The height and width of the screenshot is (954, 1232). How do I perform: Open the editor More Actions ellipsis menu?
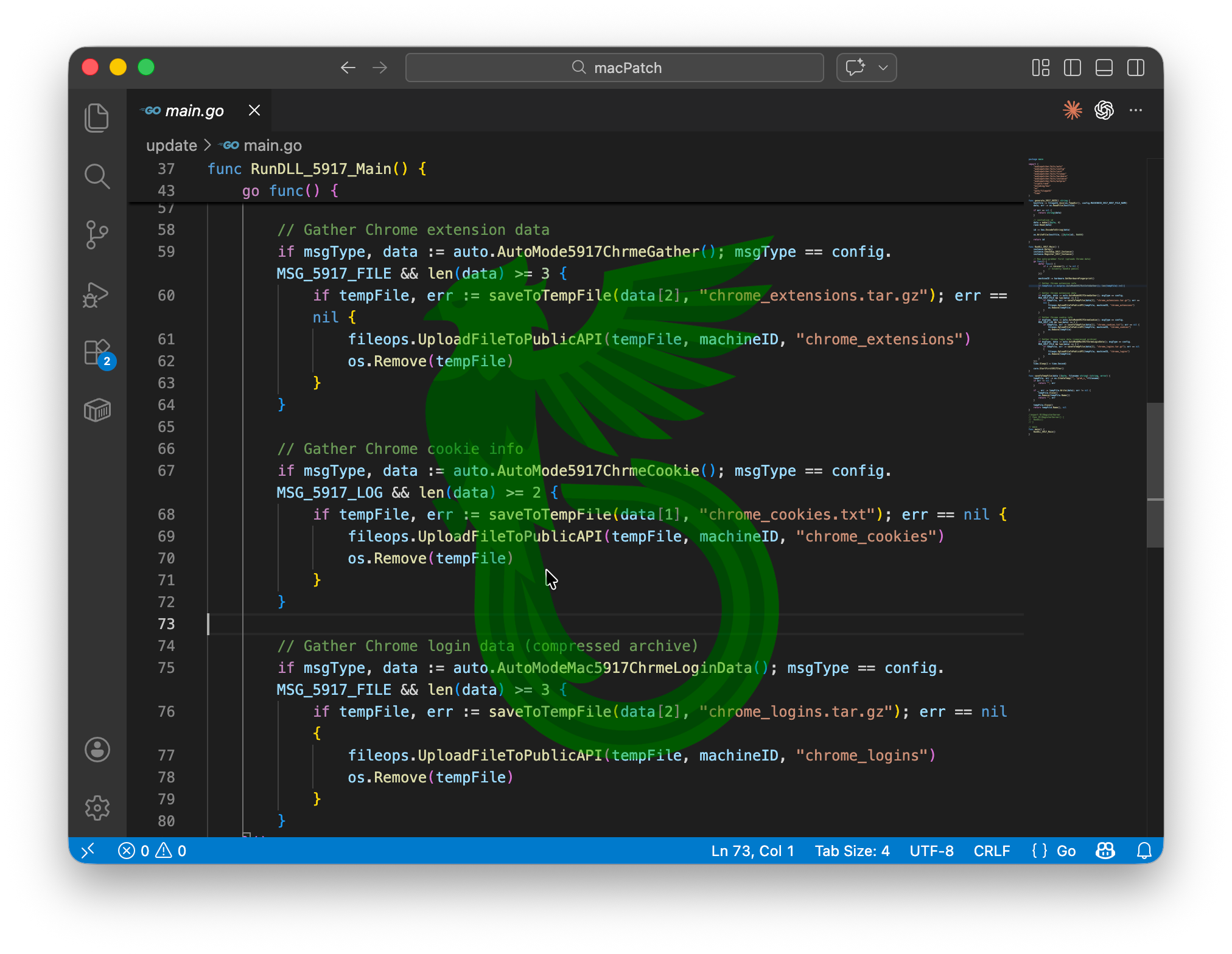click(1136, 110)
